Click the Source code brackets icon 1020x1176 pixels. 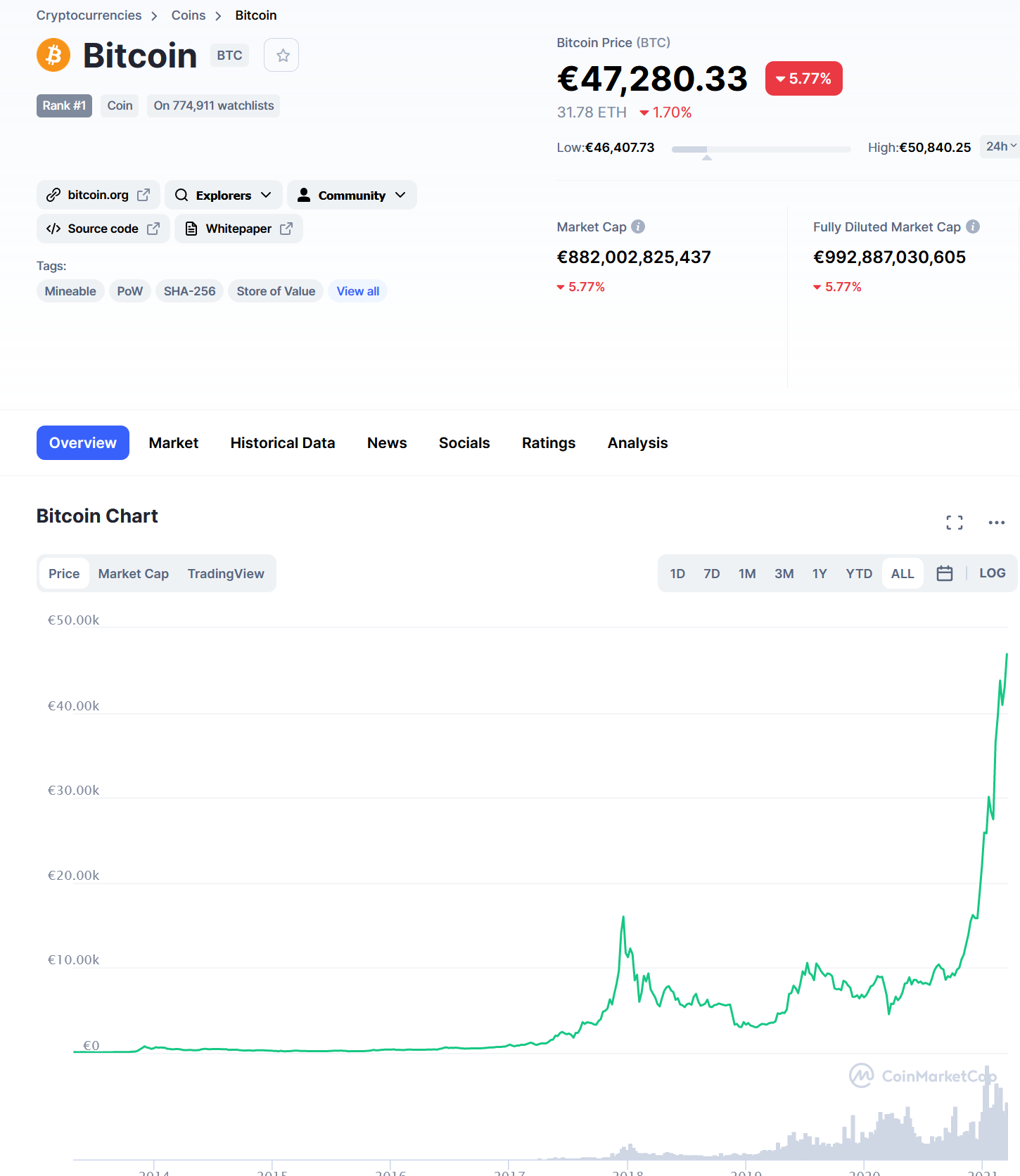[x=53, y=229]
